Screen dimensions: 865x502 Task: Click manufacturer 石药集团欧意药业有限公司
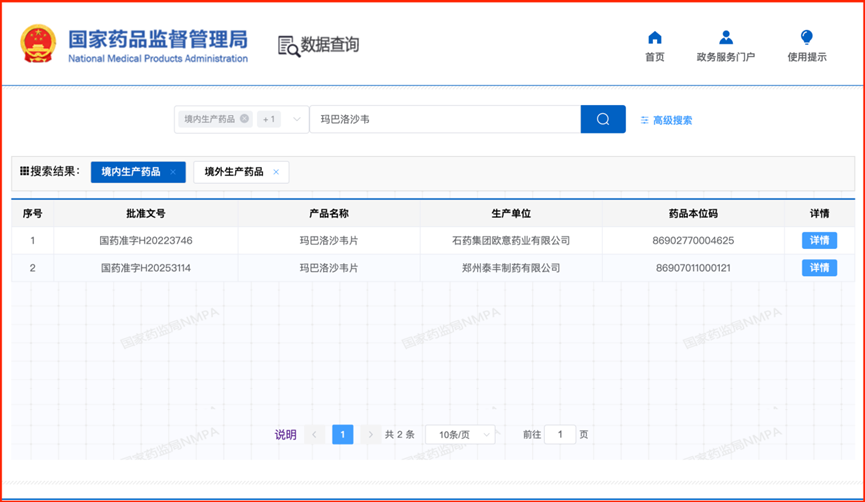pos(511,241)
